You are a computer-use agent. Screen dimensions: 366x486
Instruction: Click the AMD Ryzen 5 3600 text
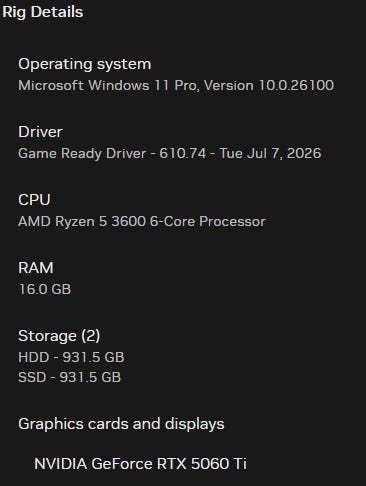click(82, 221)
